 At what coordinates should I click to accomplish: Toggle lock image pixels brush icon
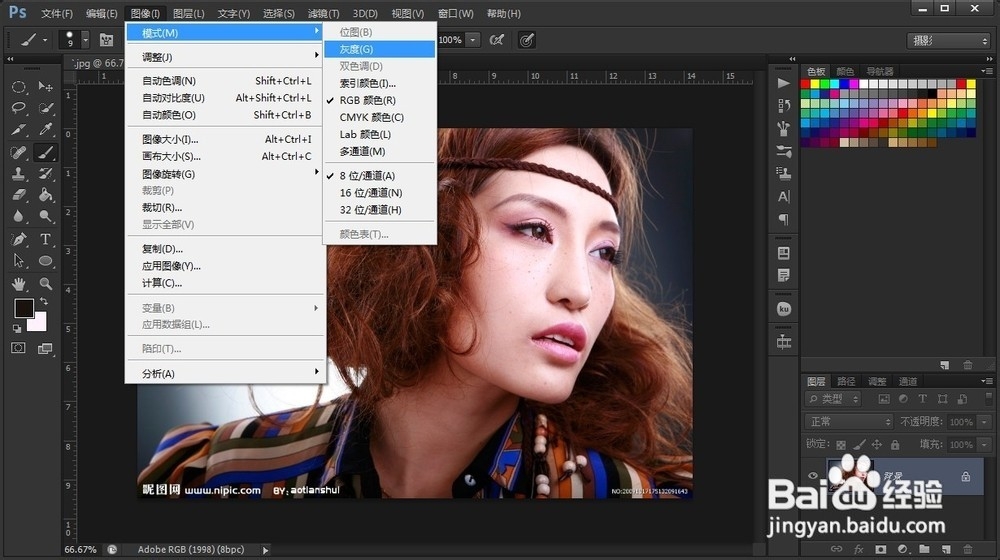coord(860,445)
